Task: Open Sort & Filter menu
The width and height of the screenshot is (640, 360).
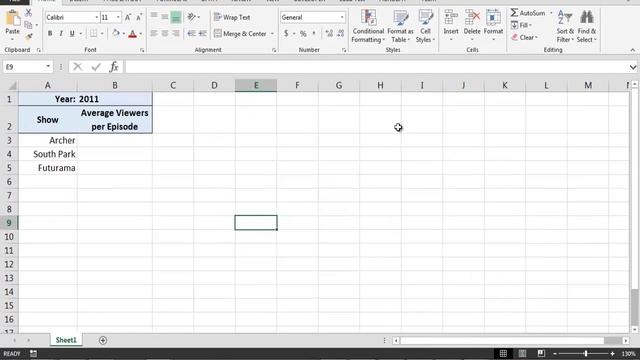Action: pos(565,26)
